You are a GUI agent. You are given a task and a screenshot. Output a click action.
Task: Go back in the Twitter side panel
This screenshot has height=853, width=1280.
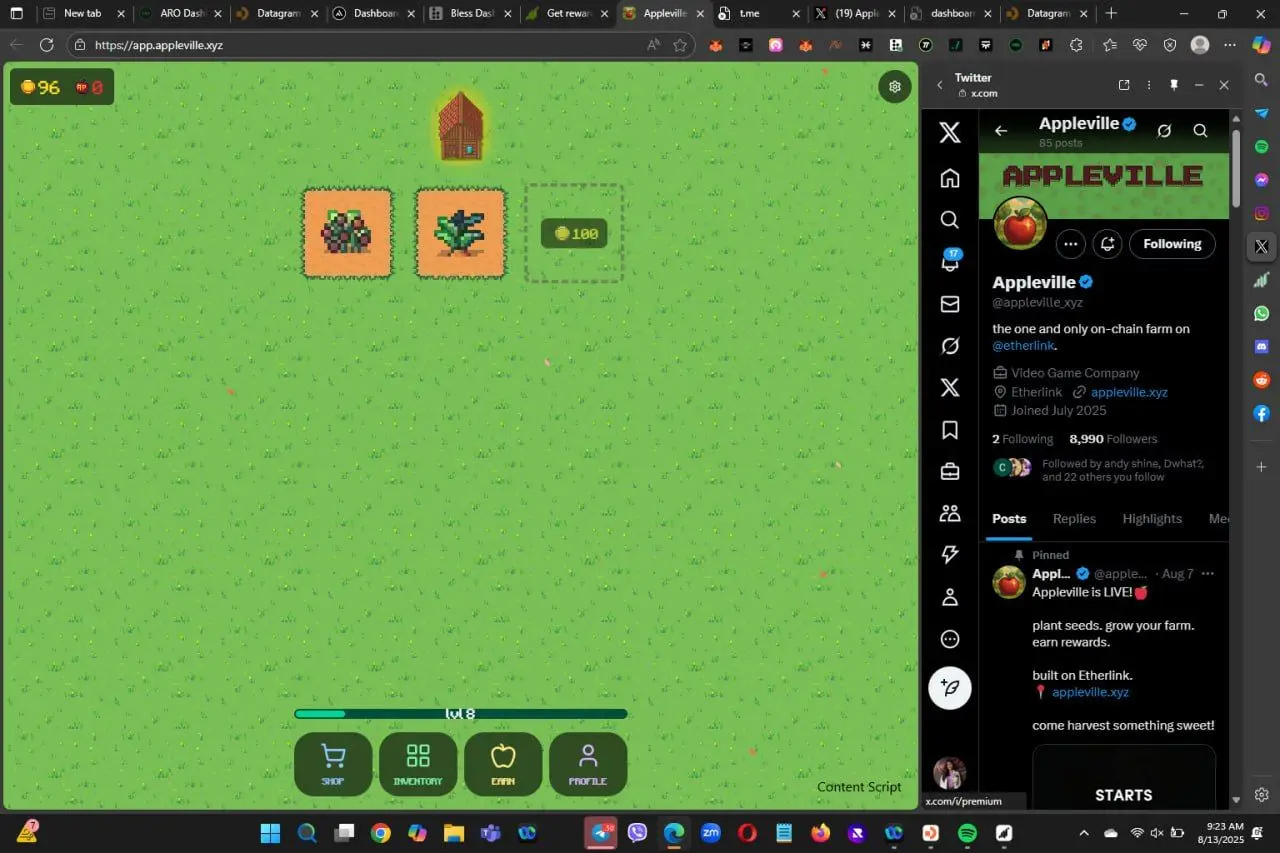coord(940,85)
